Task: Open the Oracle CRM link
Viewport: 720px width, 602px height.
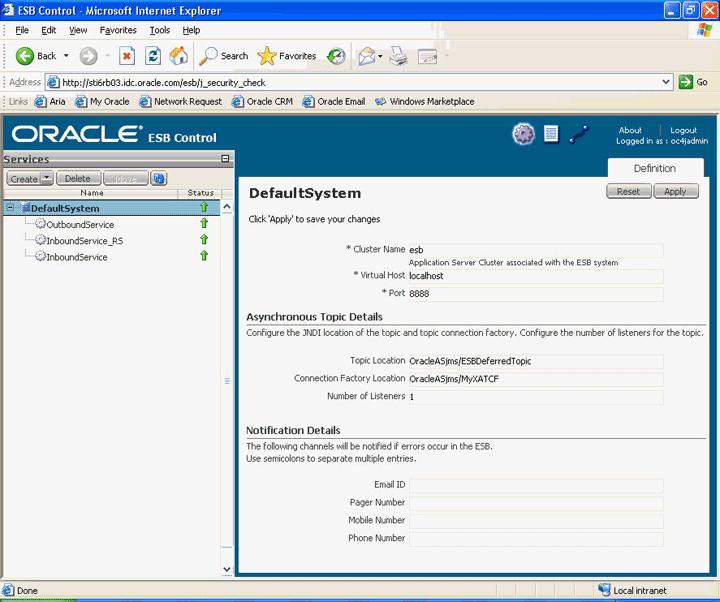Action: coord(263,101)
